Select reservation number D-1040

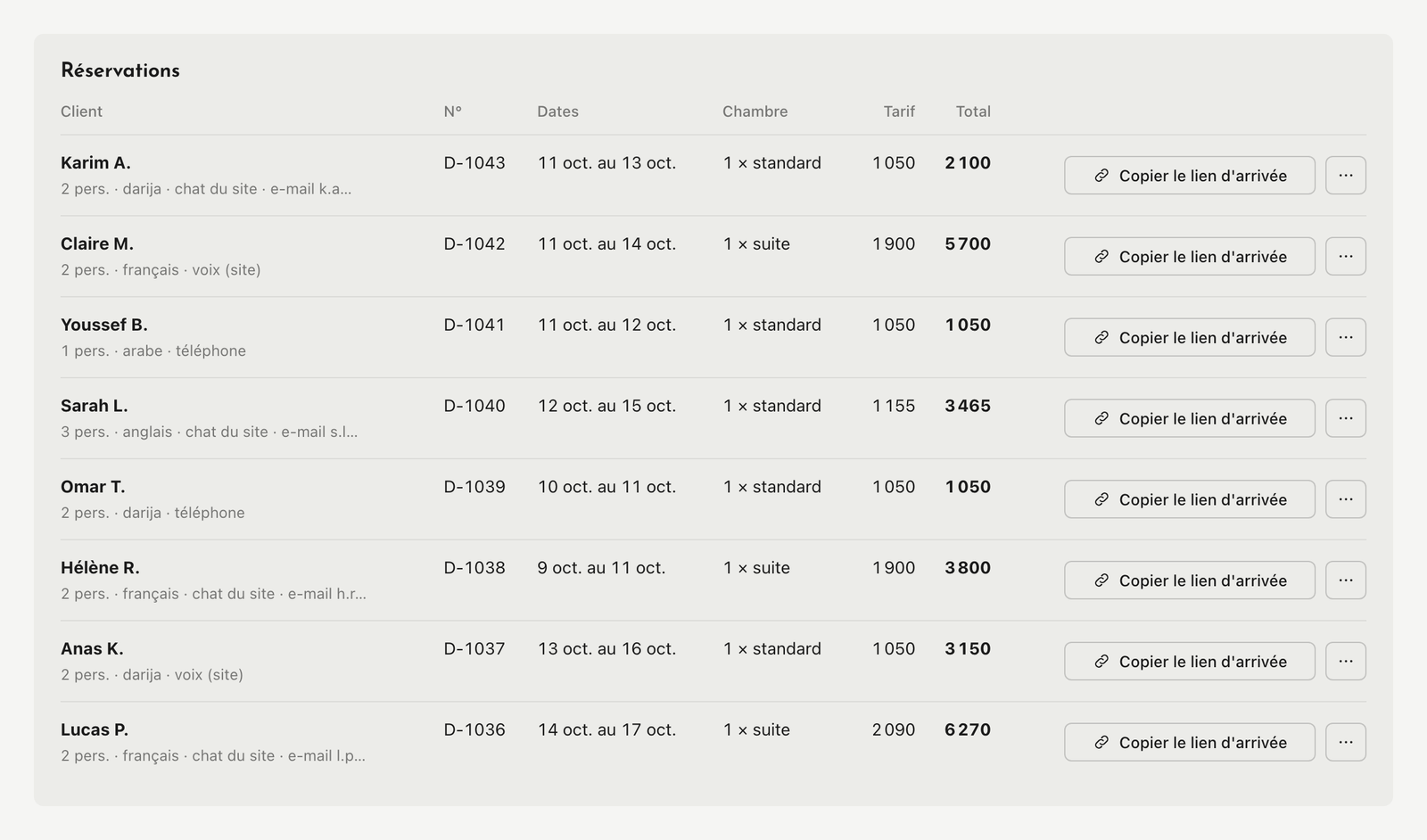[474, 406]
